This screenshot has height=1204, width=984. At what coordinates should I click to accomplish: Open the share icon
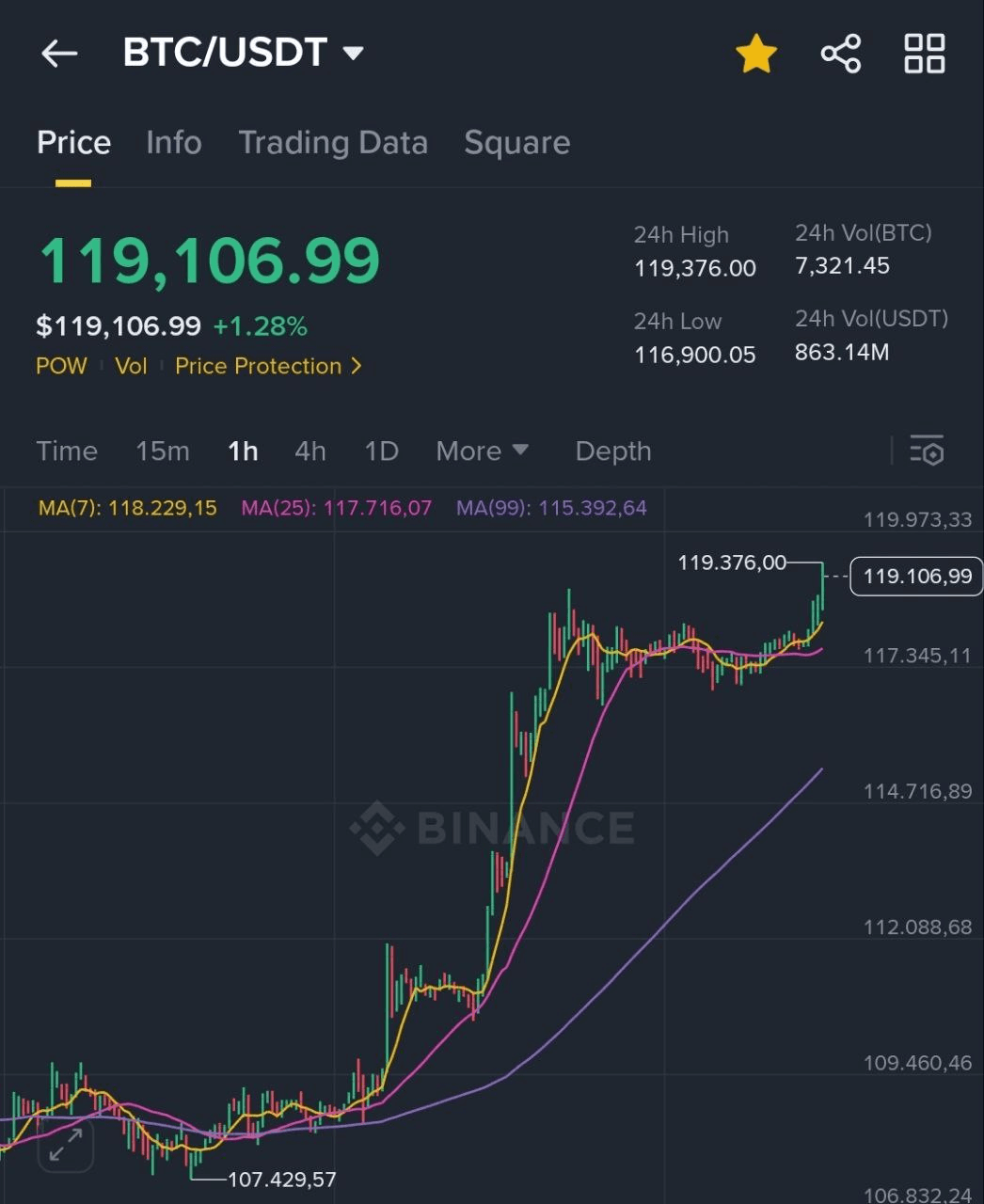click(x=841, y=54)
